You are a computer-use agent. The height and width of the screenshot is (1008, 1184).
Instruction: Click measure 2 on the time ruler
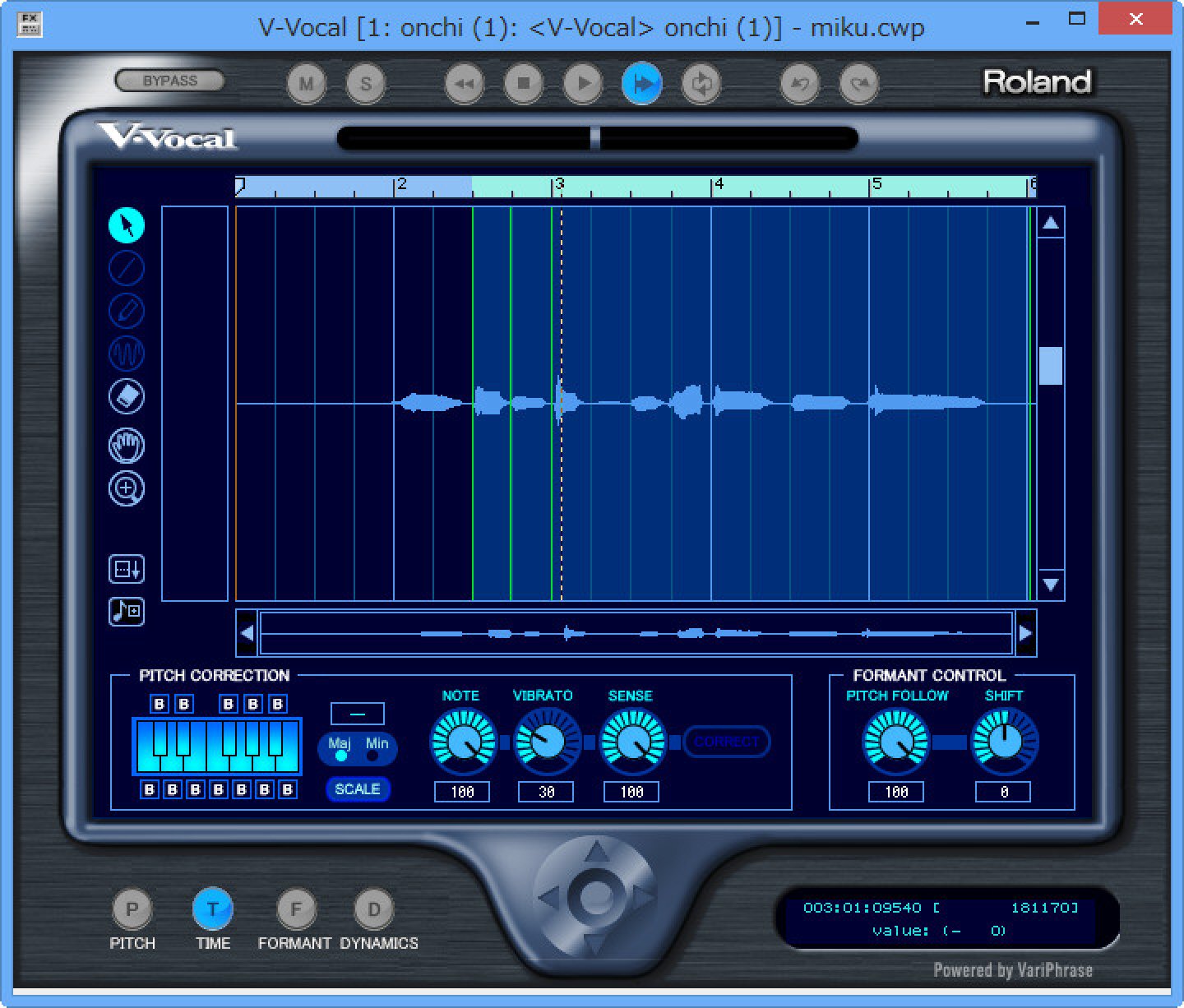click(401, 184)
